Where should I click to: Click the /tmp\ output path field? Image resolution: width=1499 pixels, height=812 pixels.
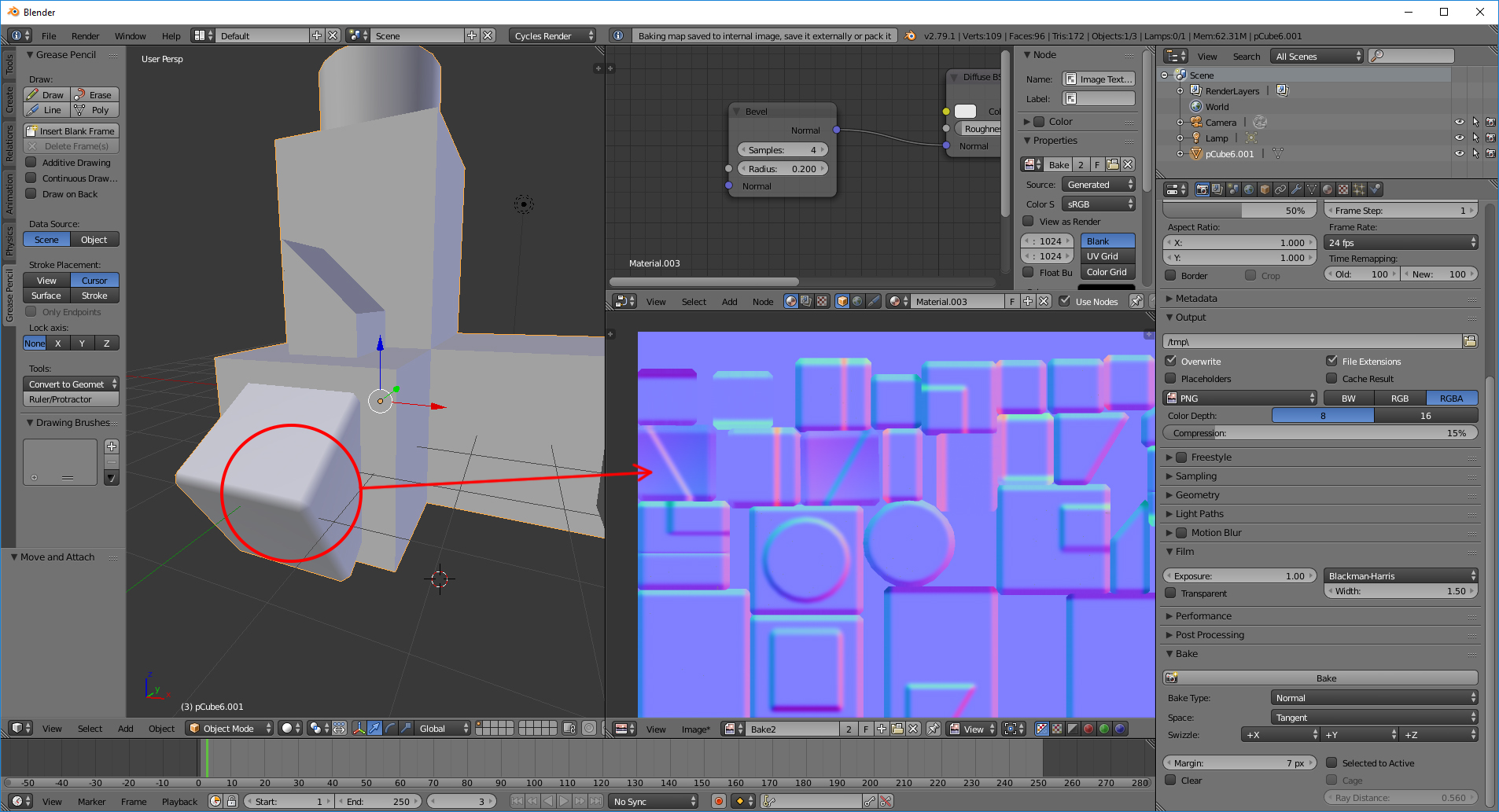1312,341
